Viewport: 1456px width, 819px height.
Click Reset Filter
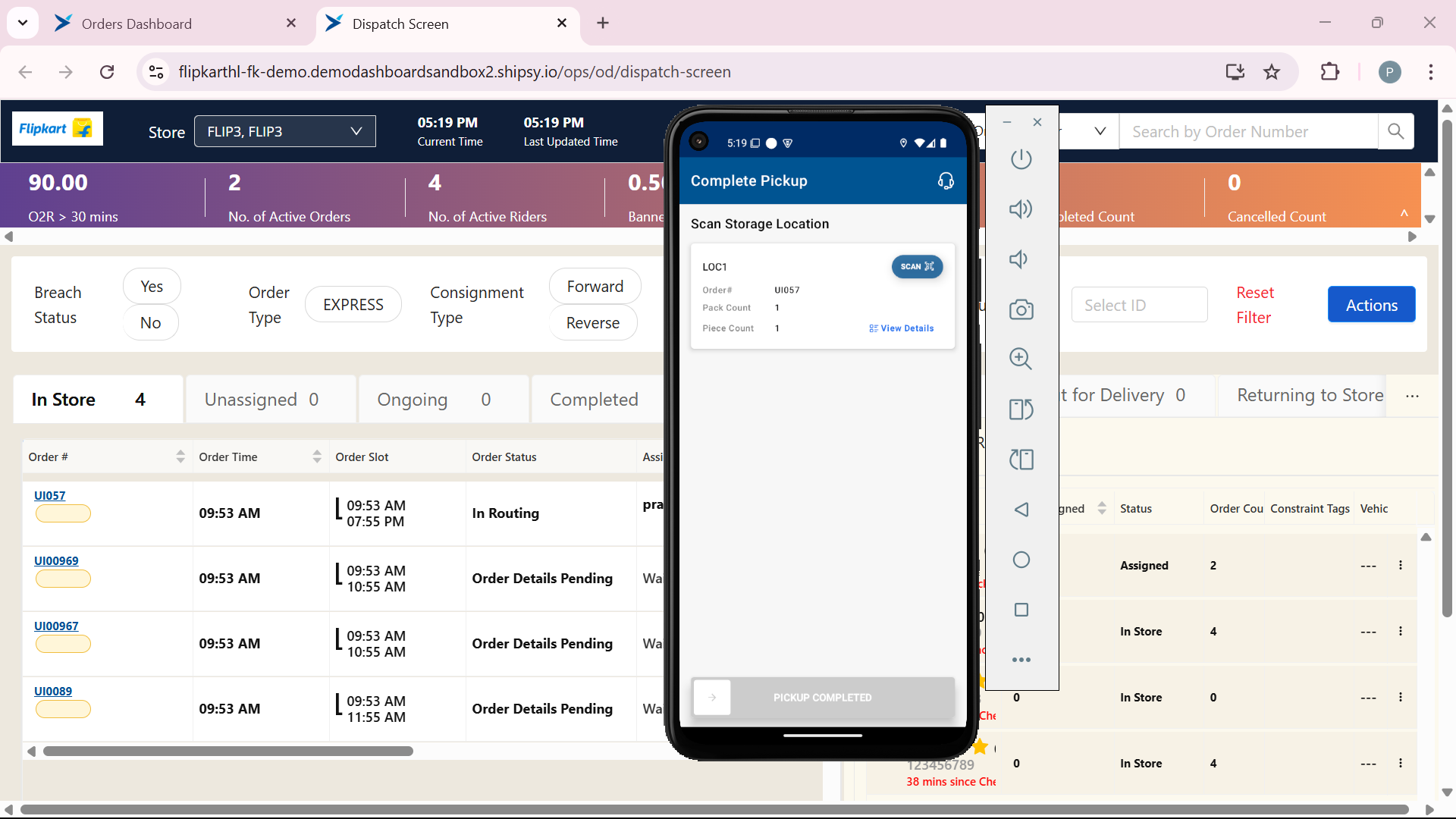[x=1255, y=305]
